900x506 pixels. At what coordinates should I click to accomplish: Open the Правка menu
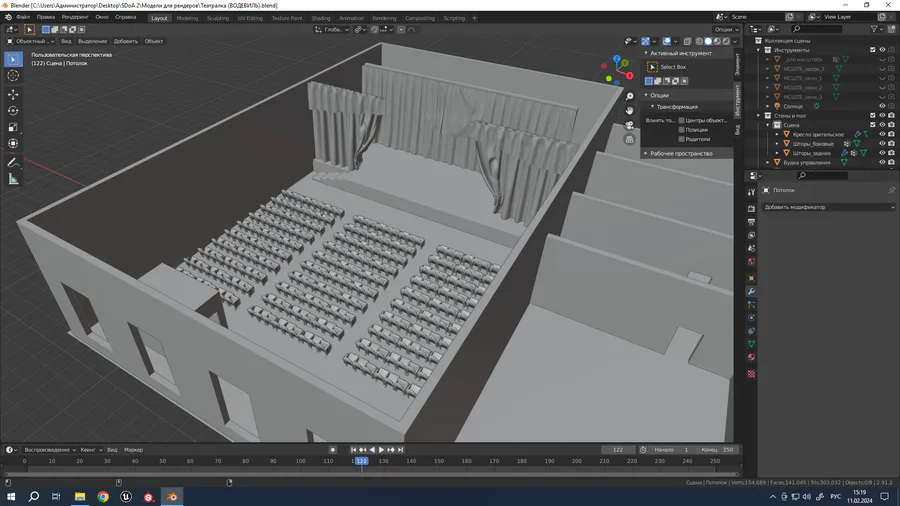point(46,17)
